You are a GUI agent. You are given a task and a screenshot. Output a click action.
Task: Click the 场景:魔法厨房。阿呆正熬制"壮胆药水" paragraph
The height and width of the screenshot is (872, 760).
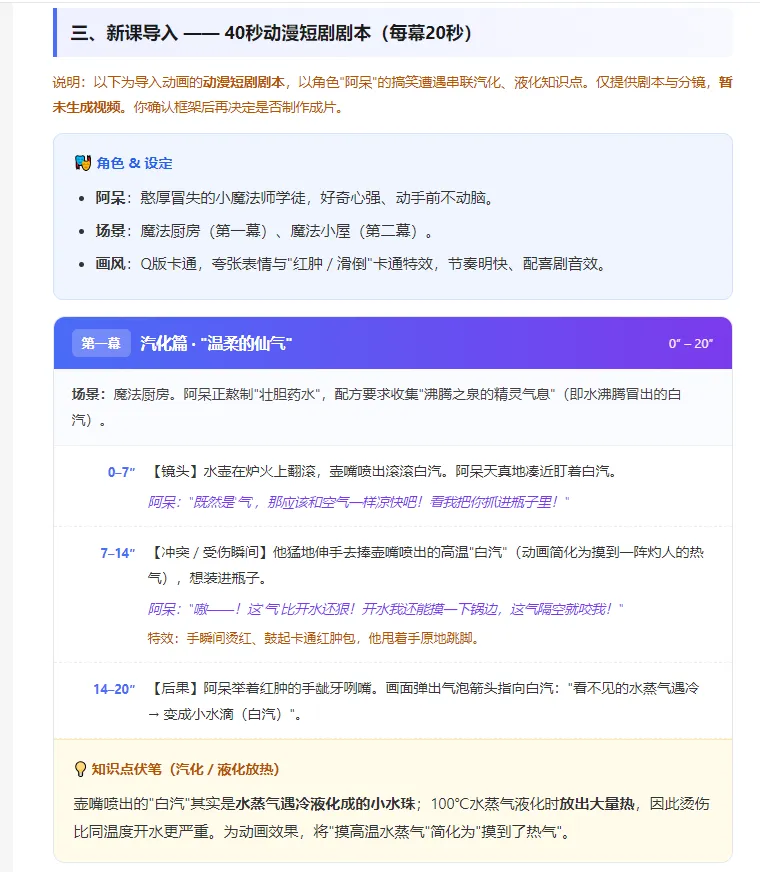click(377, 407)
